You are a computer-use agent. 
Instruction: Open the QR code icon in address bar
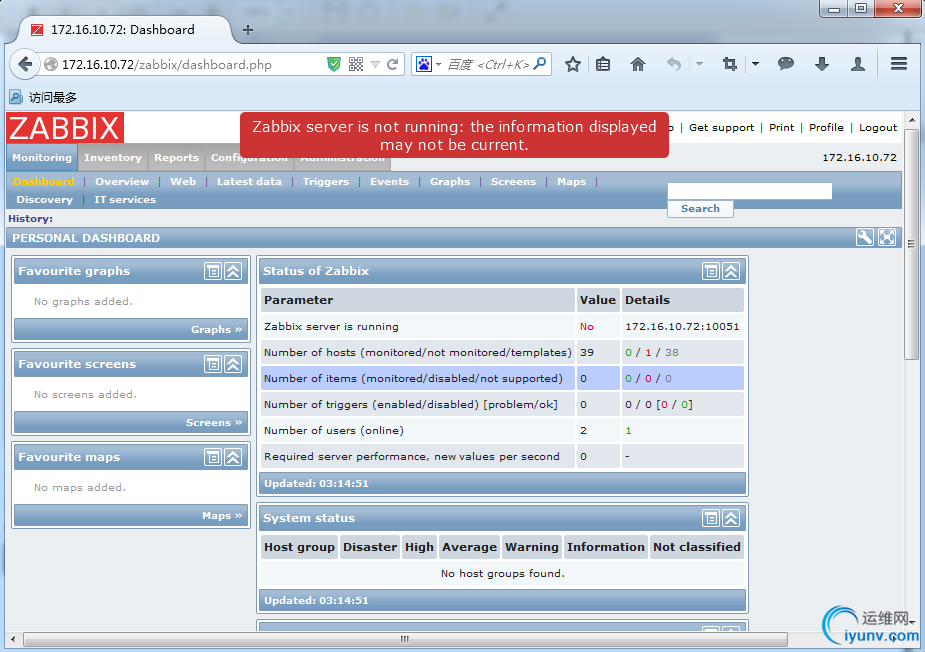click(356, 64)
